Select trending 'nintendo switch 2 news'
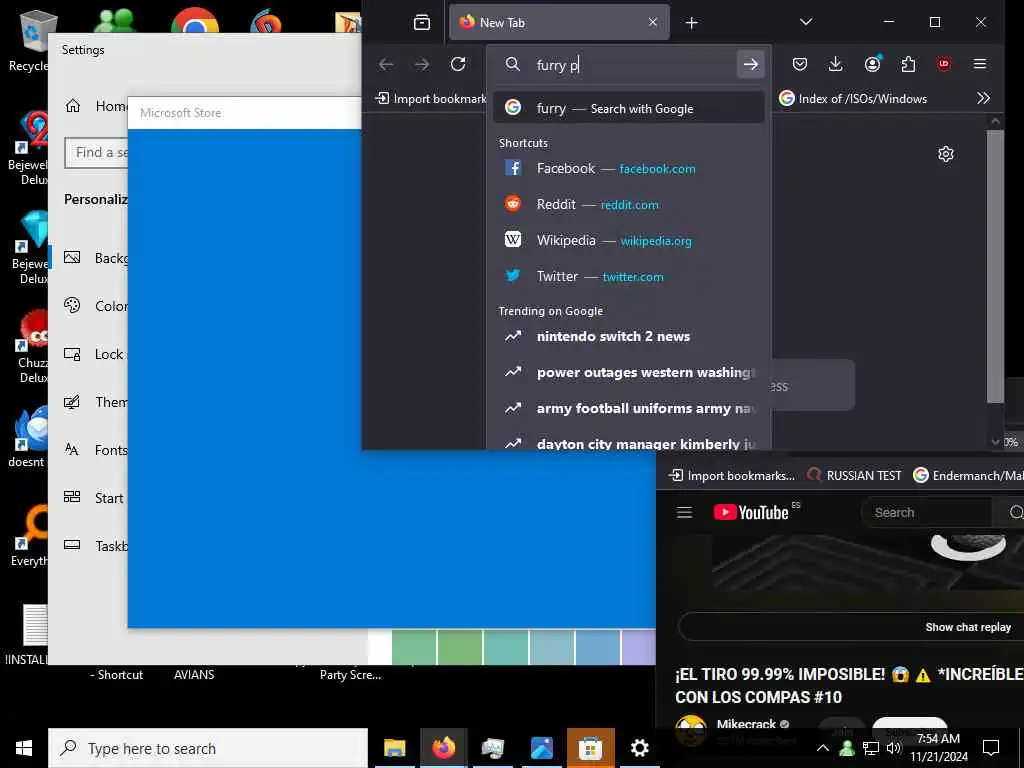The width and height of the screenshot is (1024, 768). pyautogui.click(x=628, y=336)
